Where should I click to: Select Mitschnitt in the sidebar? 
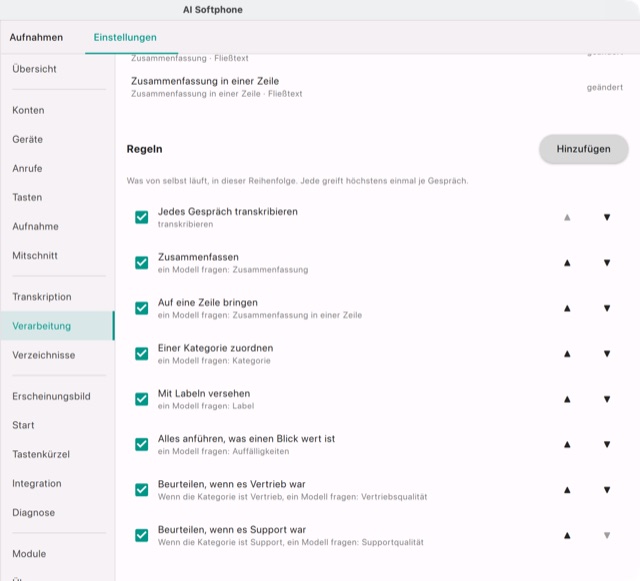57,256
